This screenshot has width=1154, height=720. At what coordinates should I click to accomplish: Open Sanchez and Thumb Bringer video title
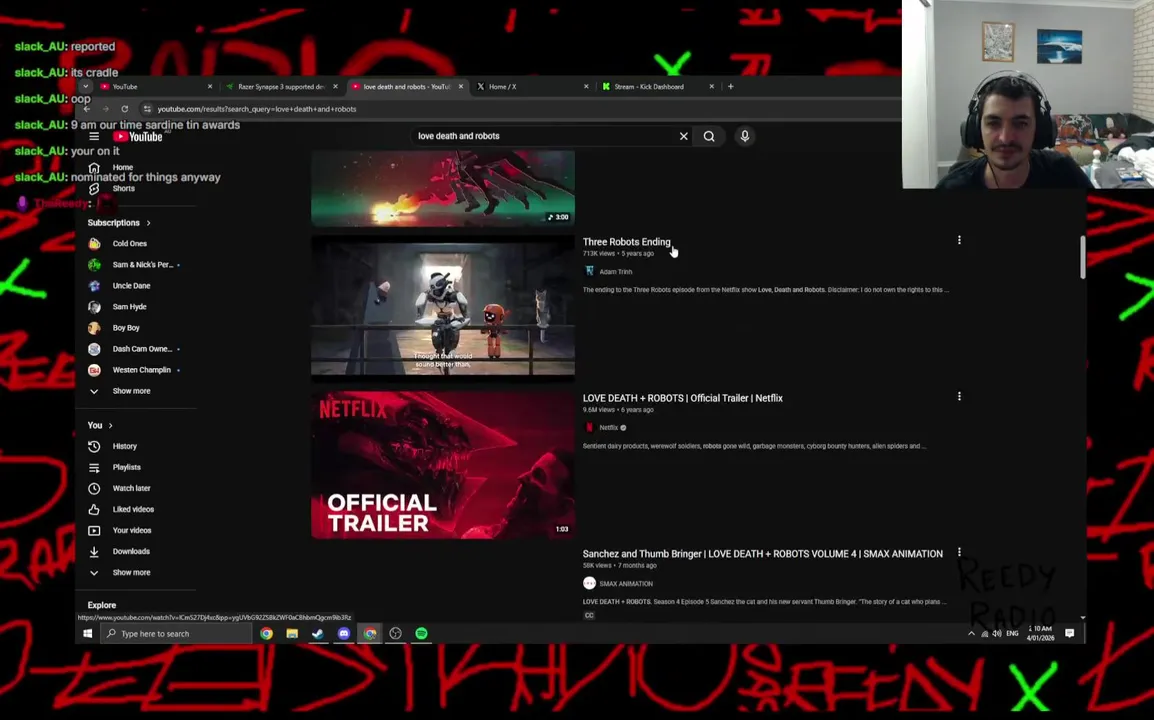coord(762,554)
